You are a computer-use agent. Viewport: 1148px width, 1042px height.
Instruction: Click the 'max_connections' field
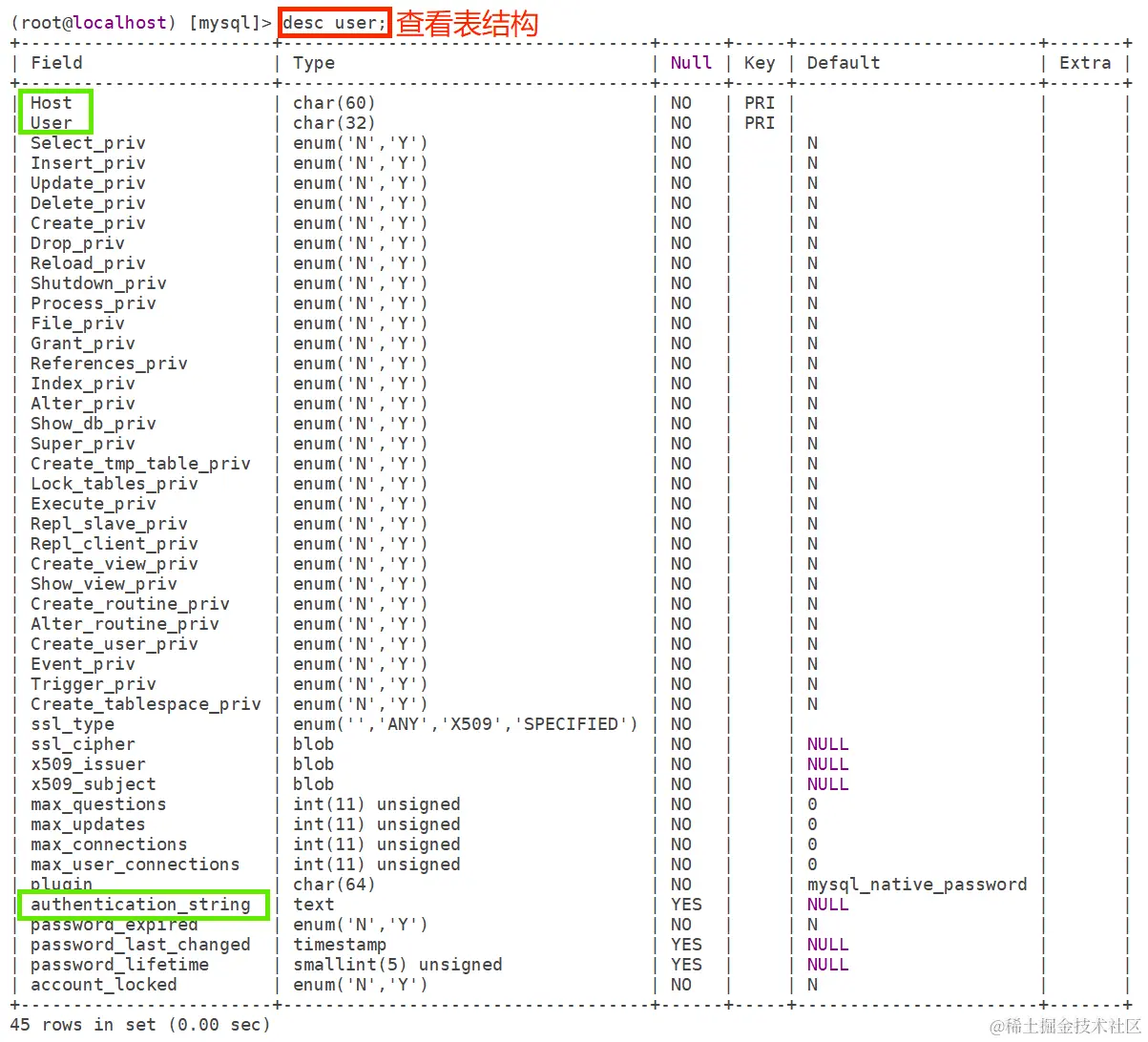tap(109, 844)
